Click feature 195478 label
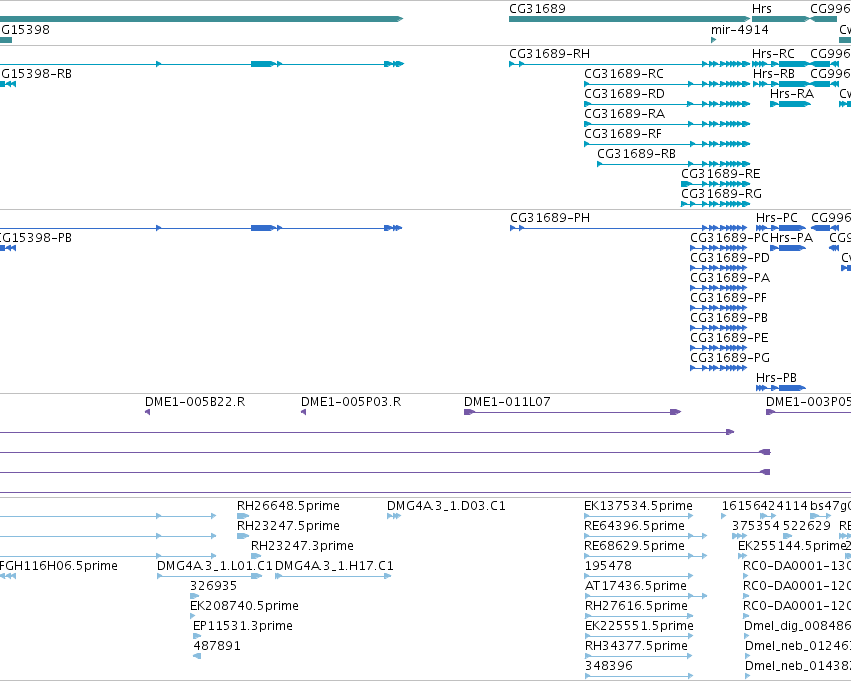This screenshot has height=681, width=851. pyautogui.click(x=608, y=566)
